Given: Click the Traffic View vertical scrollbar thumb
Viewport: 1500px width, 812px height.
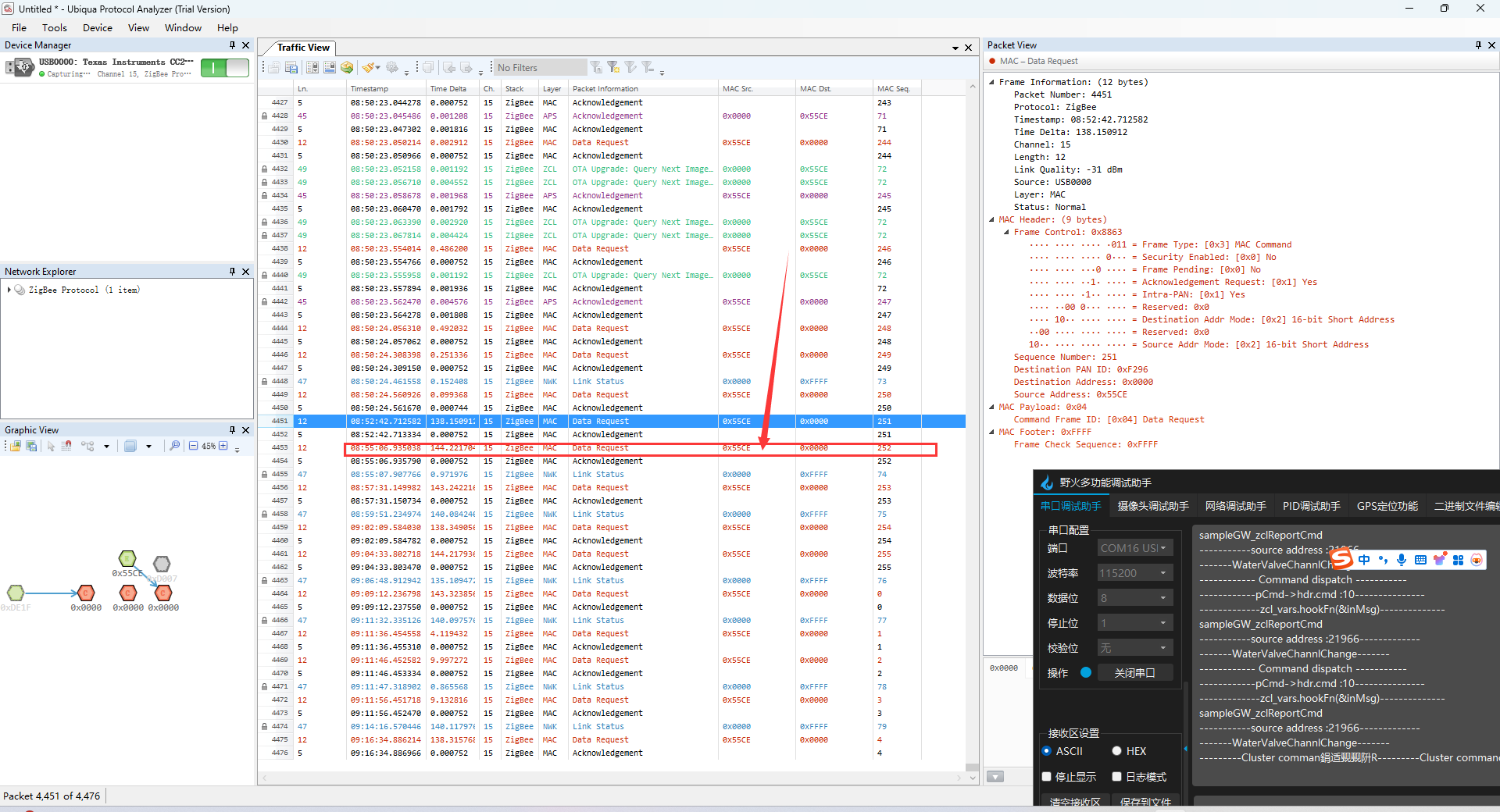Looking at the screenshot, I should pos(973,767).
